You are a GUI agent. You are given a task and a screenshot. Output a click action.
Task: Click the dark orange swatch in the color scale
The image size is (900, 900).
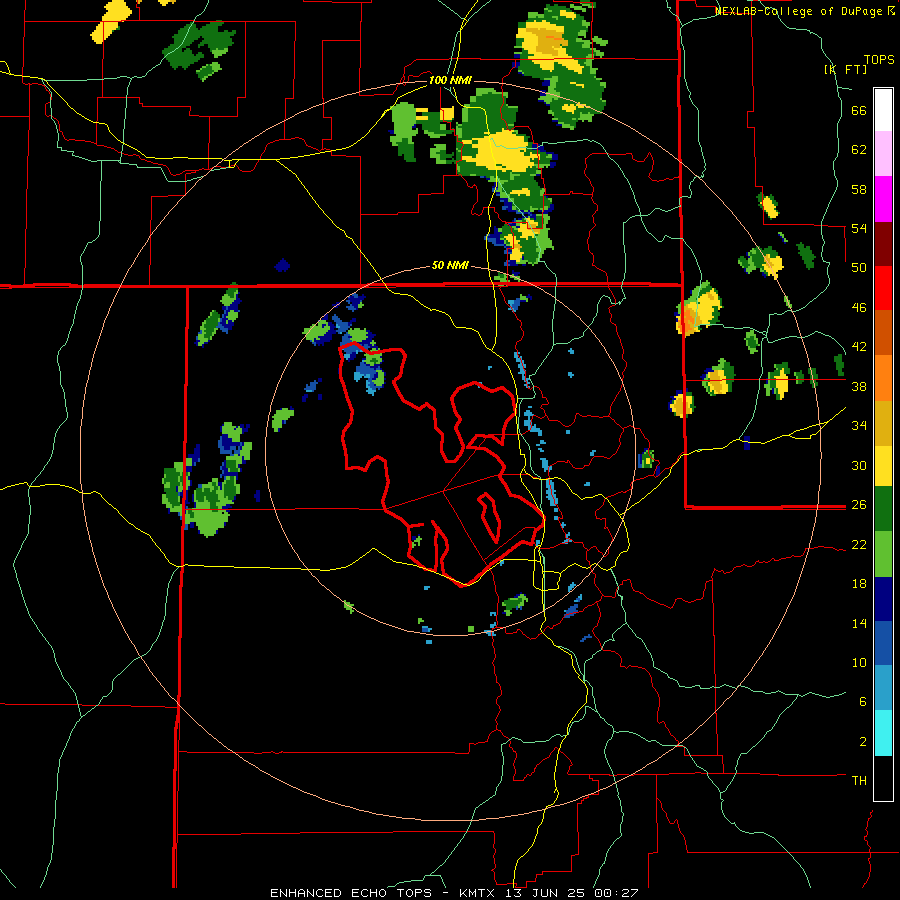tap(883, 332)
